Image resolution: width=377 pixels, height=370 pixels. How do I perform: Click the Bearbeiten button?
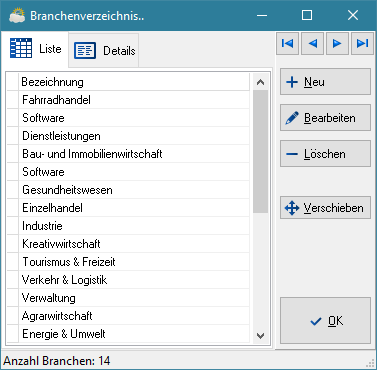(325, 118)
